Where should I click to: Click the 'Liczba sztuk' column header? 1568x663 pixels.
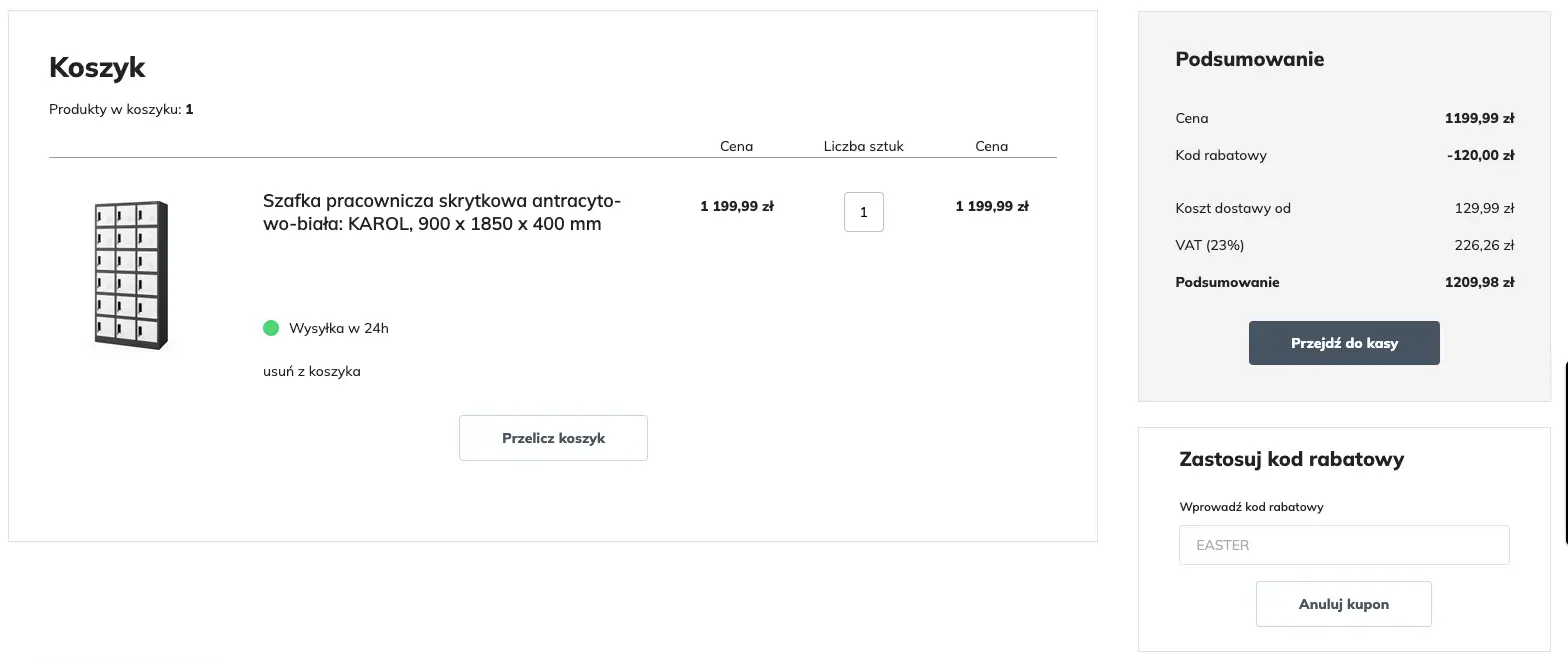(x=863, y=146)
